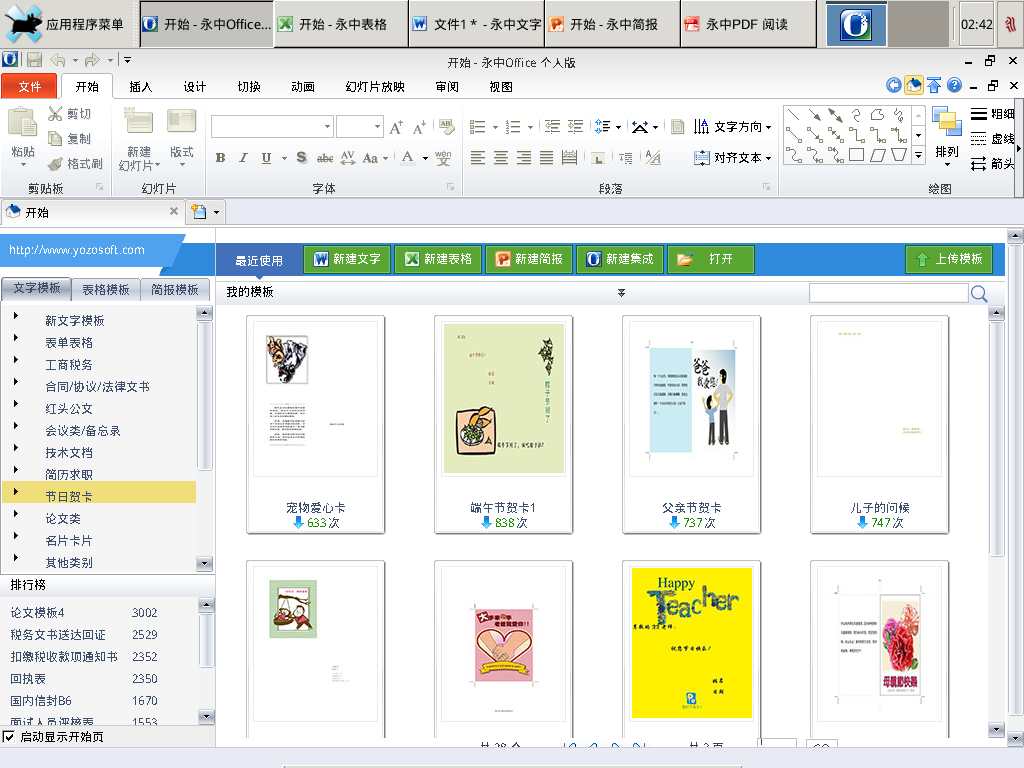Click the clear formatting eraser icon
Screen dimensions: 1024x768
(x=447, y=127)
